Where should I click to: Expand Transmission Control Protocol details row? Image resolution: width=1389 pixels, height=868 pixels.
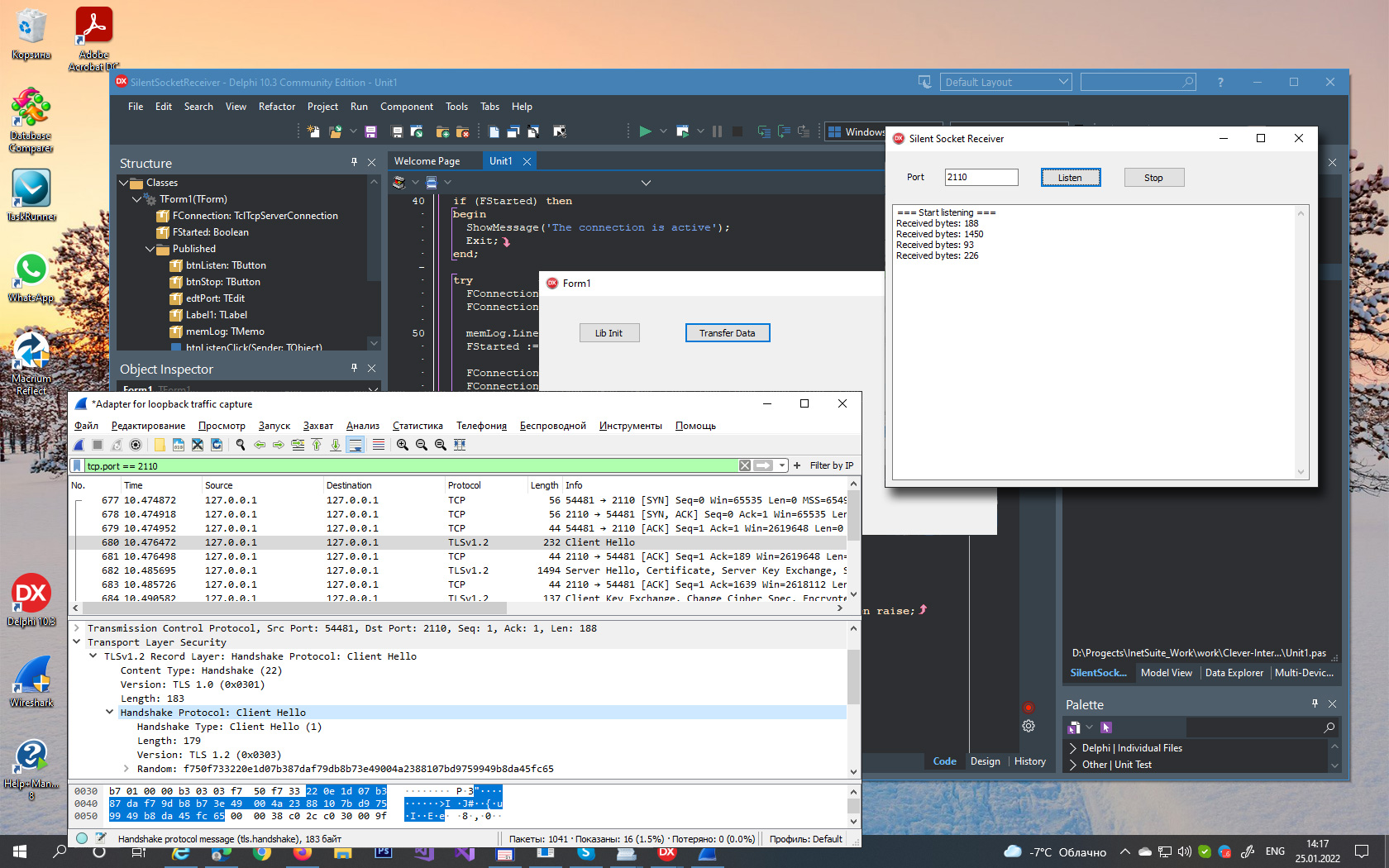click(77, 628)
